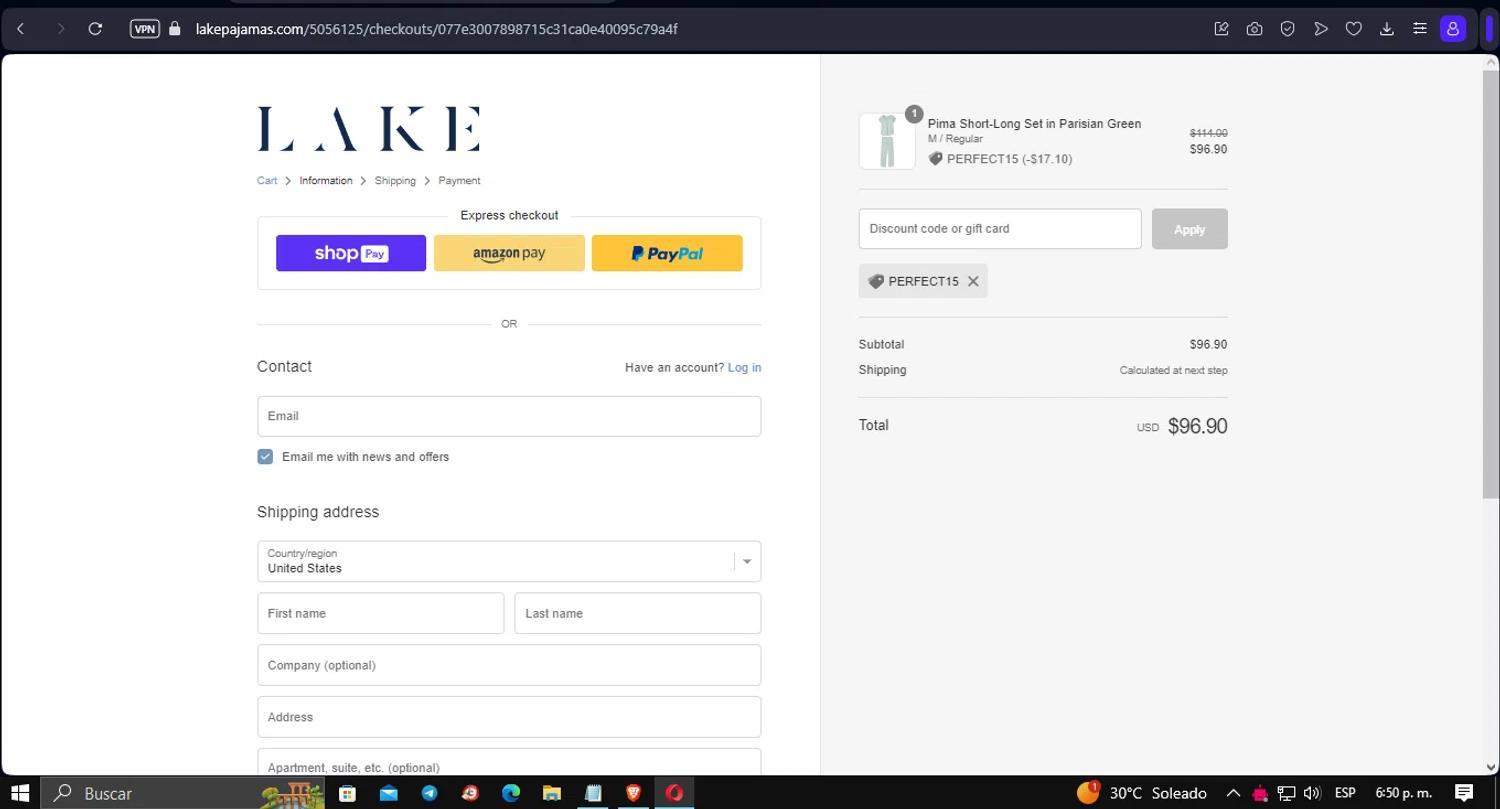Open Microsoft Store from the taskbar
Screen dimensions: 1500x809
point(347,793)
